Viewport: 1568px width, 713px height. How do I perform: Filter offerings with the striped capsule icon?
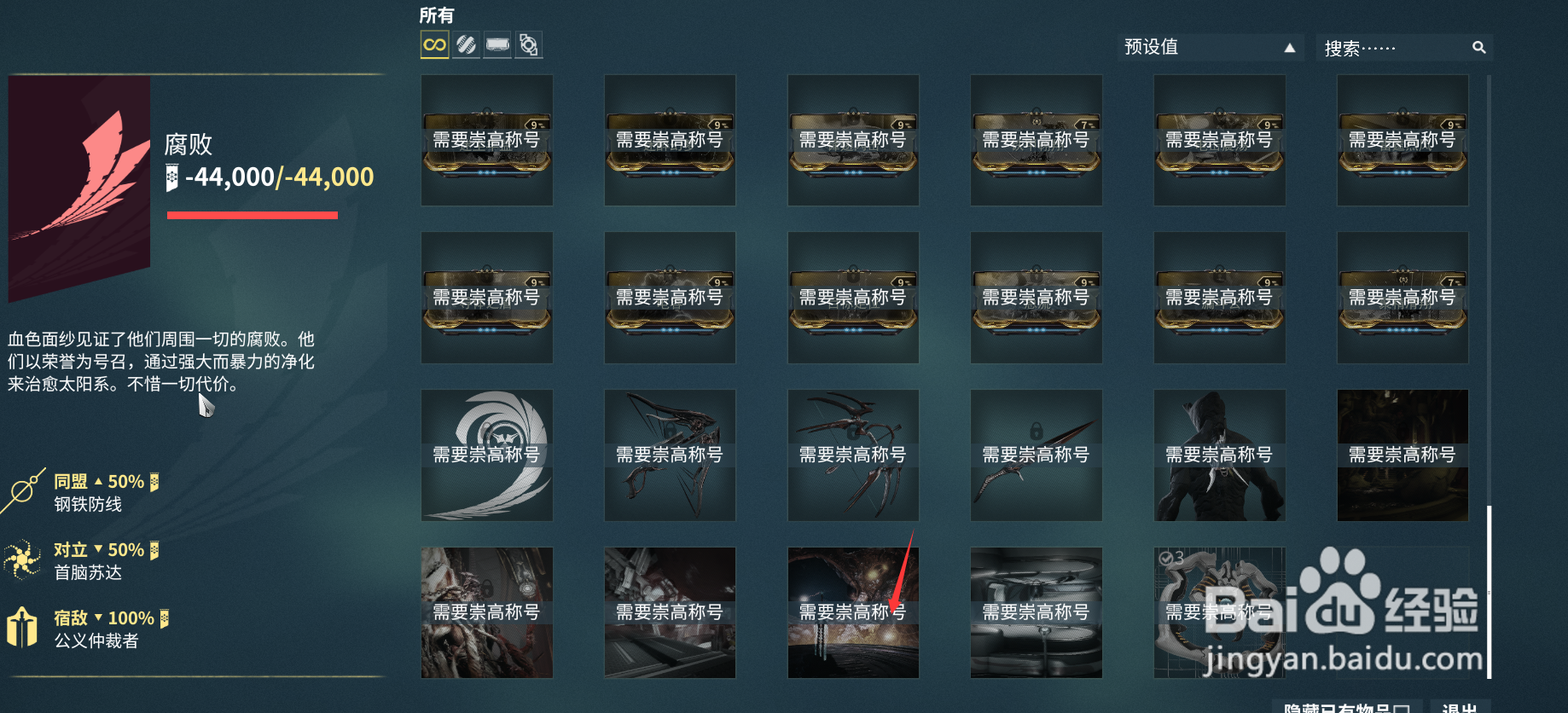[x=466, y=44]
